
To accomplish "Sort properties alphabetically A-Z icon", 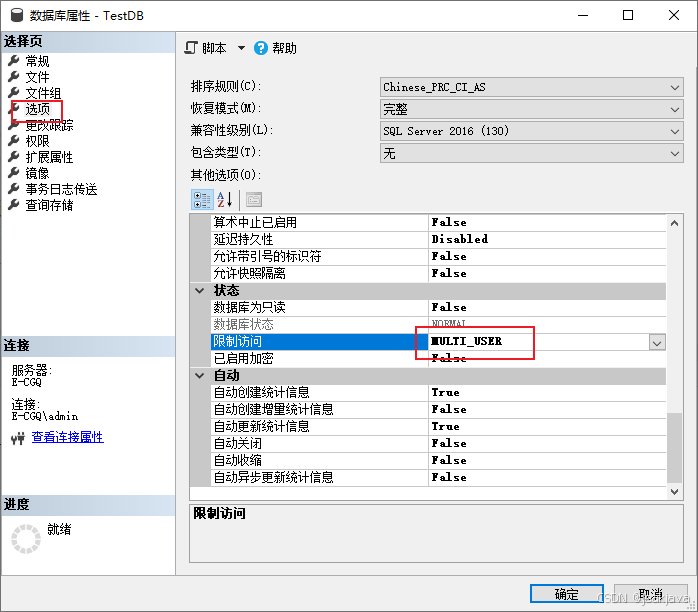I will (224, 200).
